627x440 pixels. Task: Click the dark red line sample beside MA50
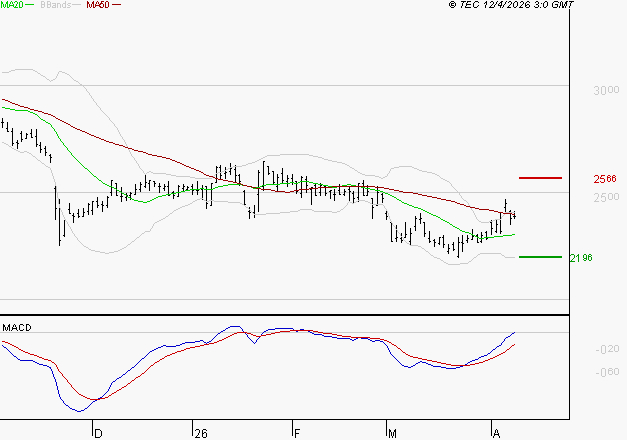pyautogui.click(x=118, y=5)
